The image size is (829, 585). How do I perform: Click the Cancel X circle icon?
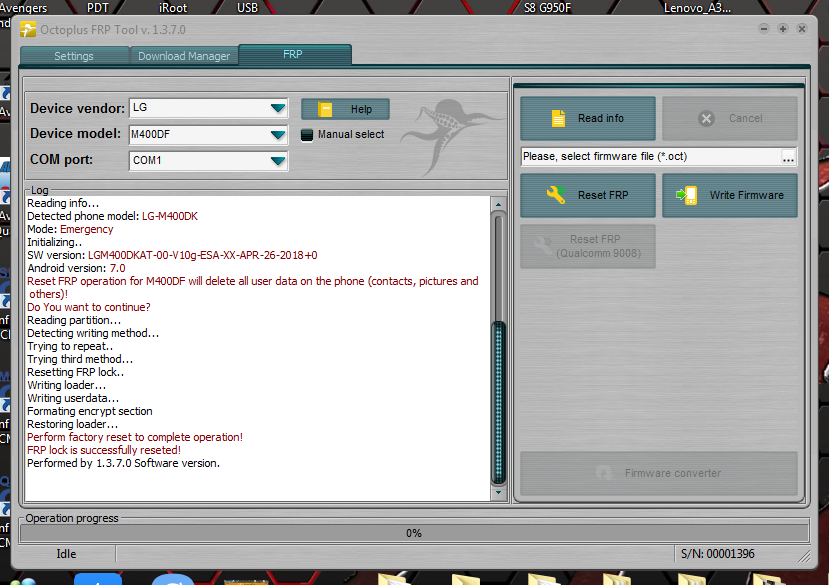point(706,118)
